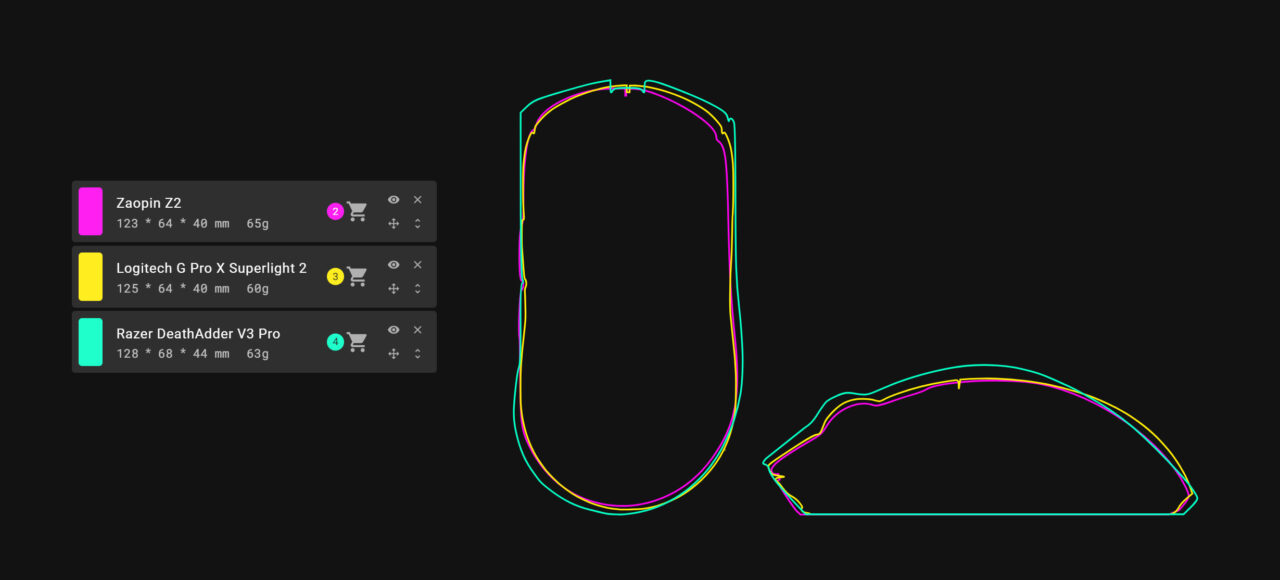Expand the Logitech G Pro X Superlight 2 row chevrons

418,289
